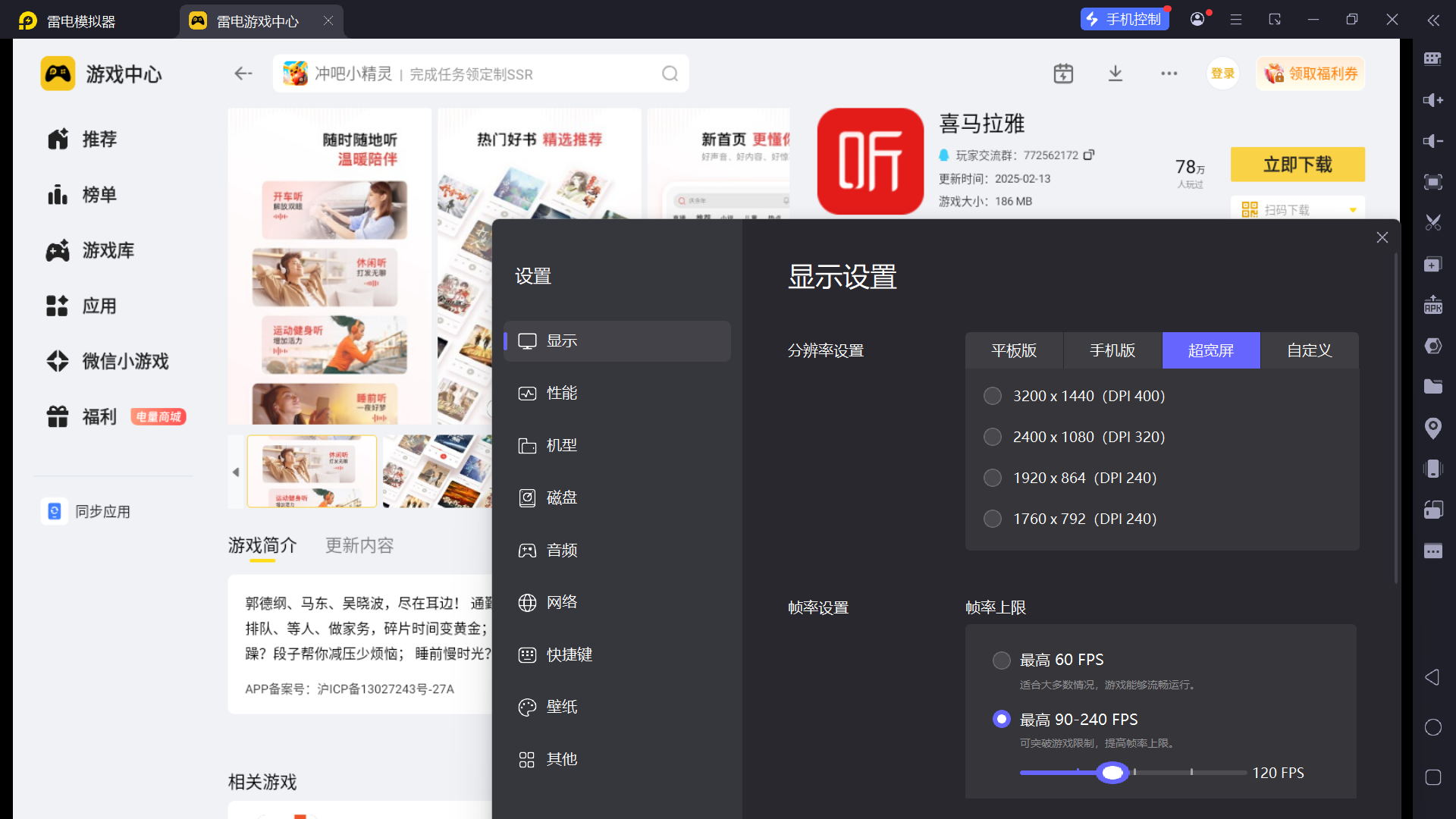Viewport: 1456px width, 819px height.
Task: Click the volume up speaker icon
Action: point(1432,100)
